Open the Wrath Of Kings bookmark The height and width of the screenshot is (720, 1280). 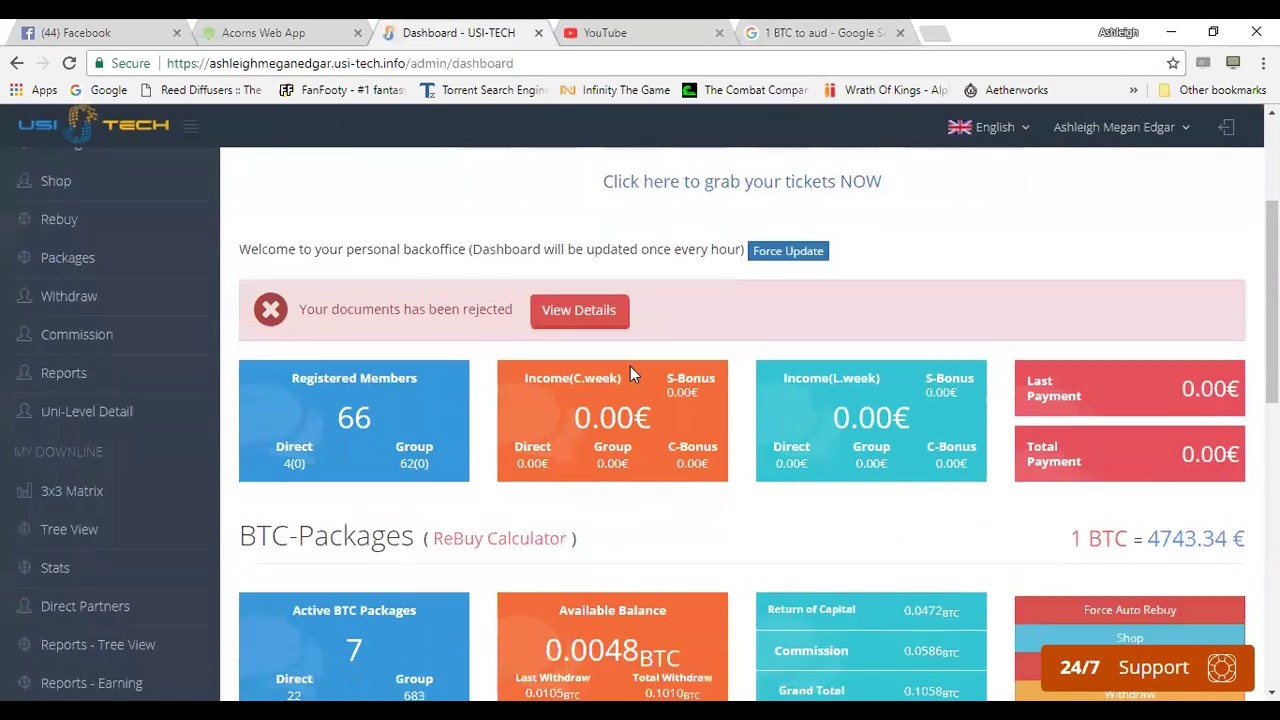[885, 90]
